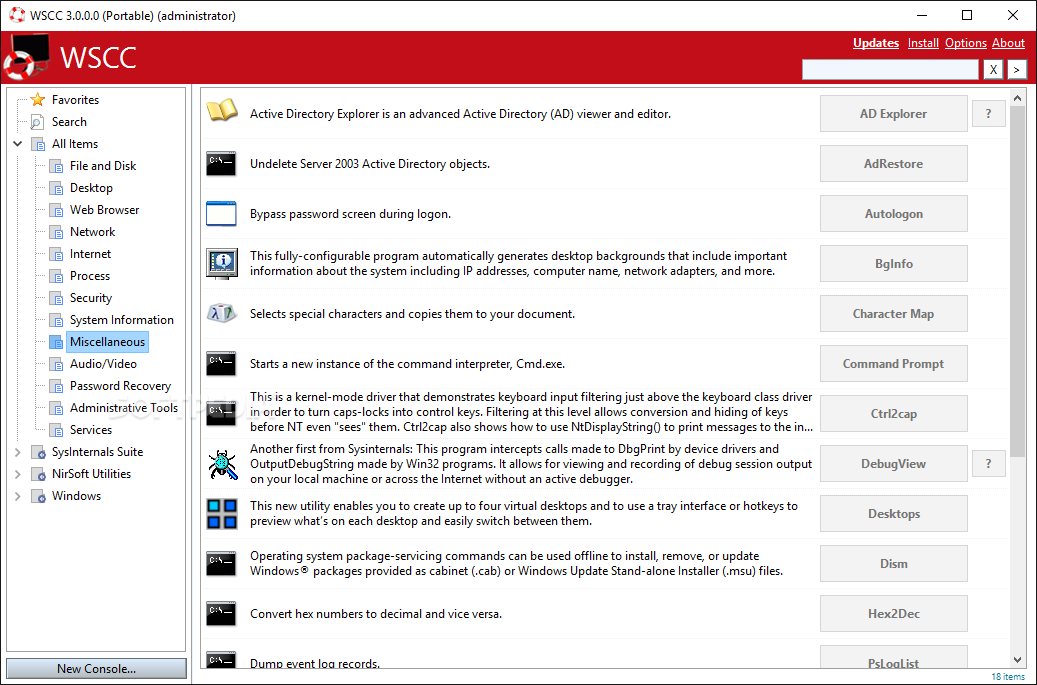Select System Information category
Viewport: 1037px width, 685px height.
pyautogui.click(x=122, y=320)
